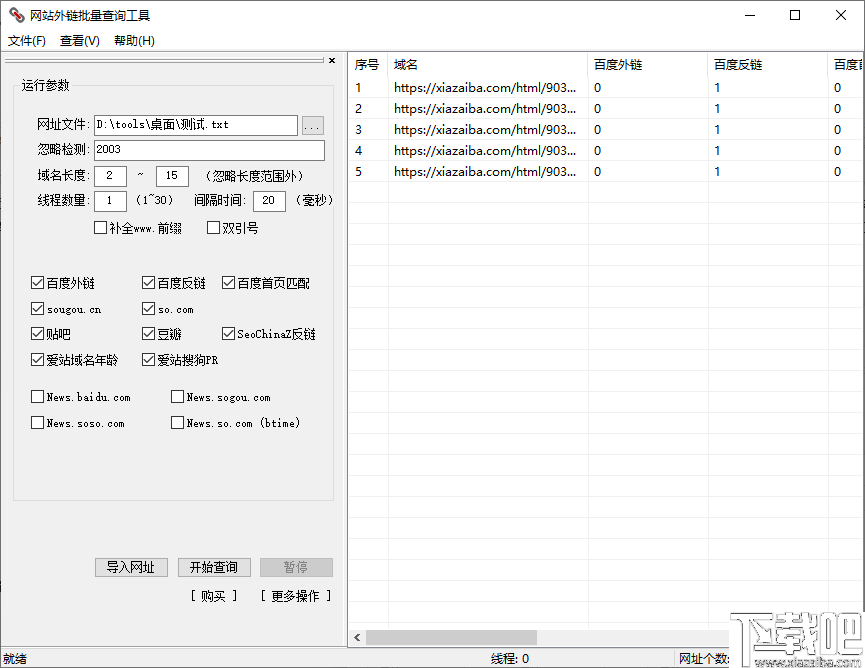This screenshot has height=668, width=865.
Task: Close the 运行参数 panel with the × button
Action: (x=332, y=60)
